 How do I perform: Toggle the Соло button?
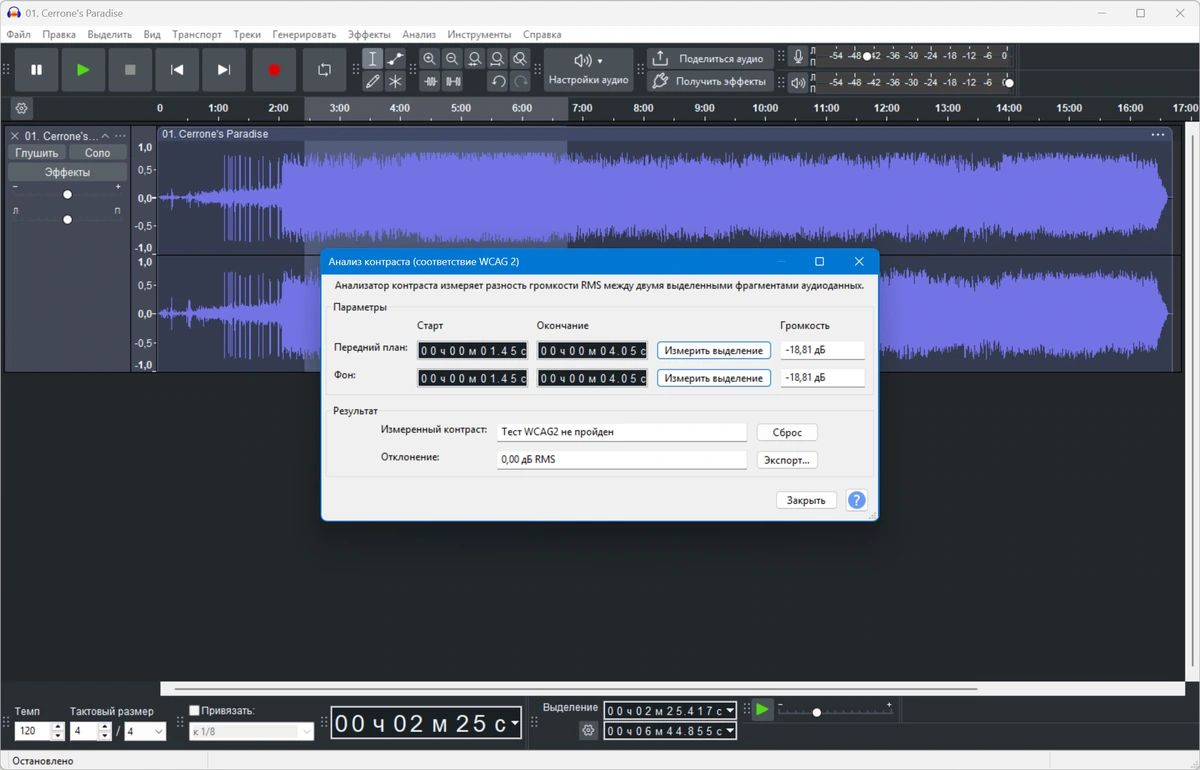(98, 153)
